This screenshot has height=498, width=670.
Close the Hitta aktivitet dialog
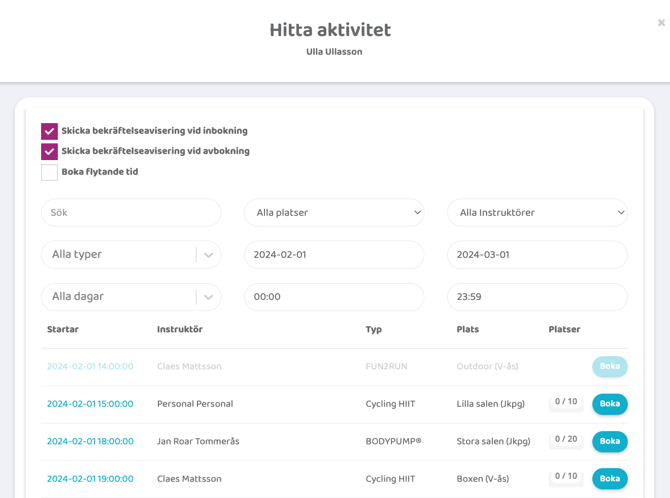click(x=661, y=23)
